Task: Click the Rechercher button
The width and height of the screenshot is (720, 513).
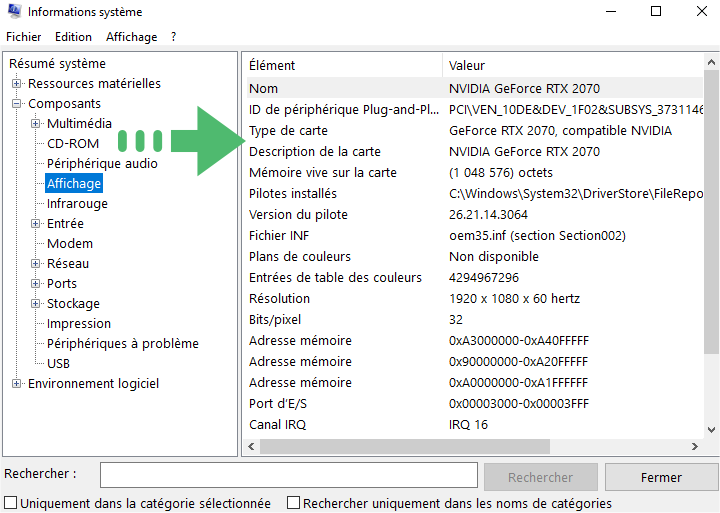Action: click(x=540, y=477)
